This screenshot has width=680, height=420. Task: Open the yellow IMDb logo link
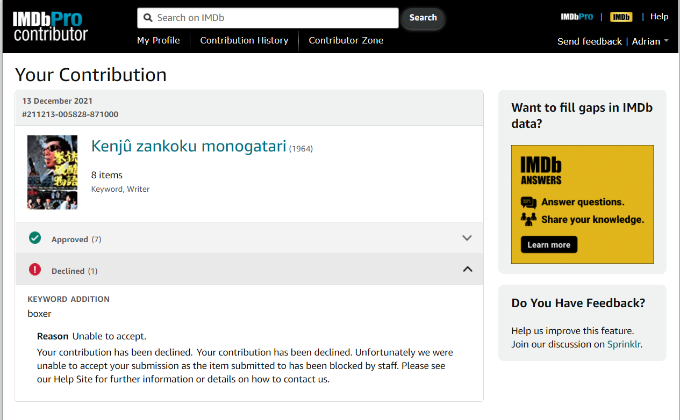621,17
